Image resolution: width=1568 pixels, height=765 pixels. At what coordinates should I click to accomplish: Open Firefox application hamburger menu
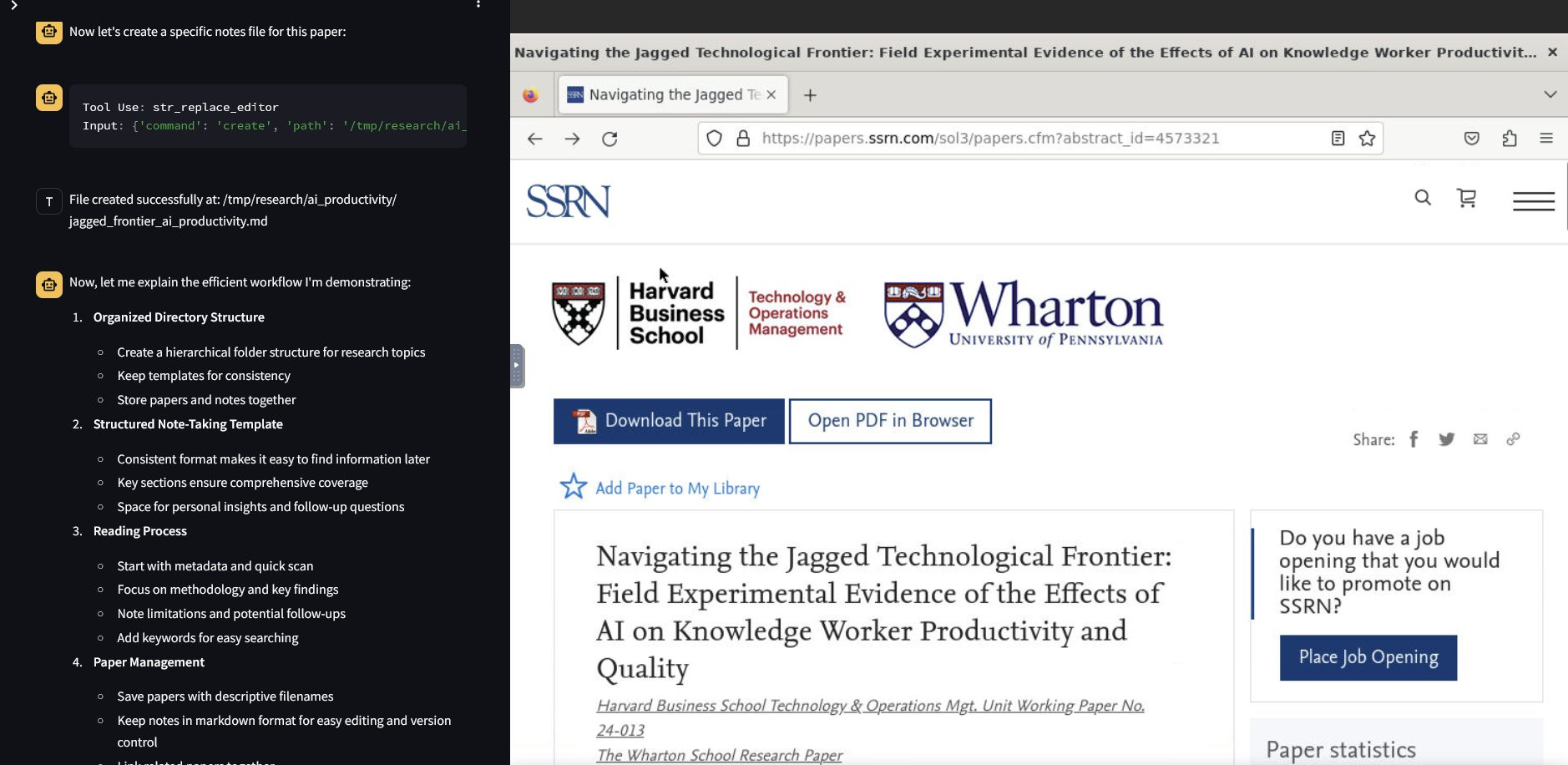pos(1546,139)
